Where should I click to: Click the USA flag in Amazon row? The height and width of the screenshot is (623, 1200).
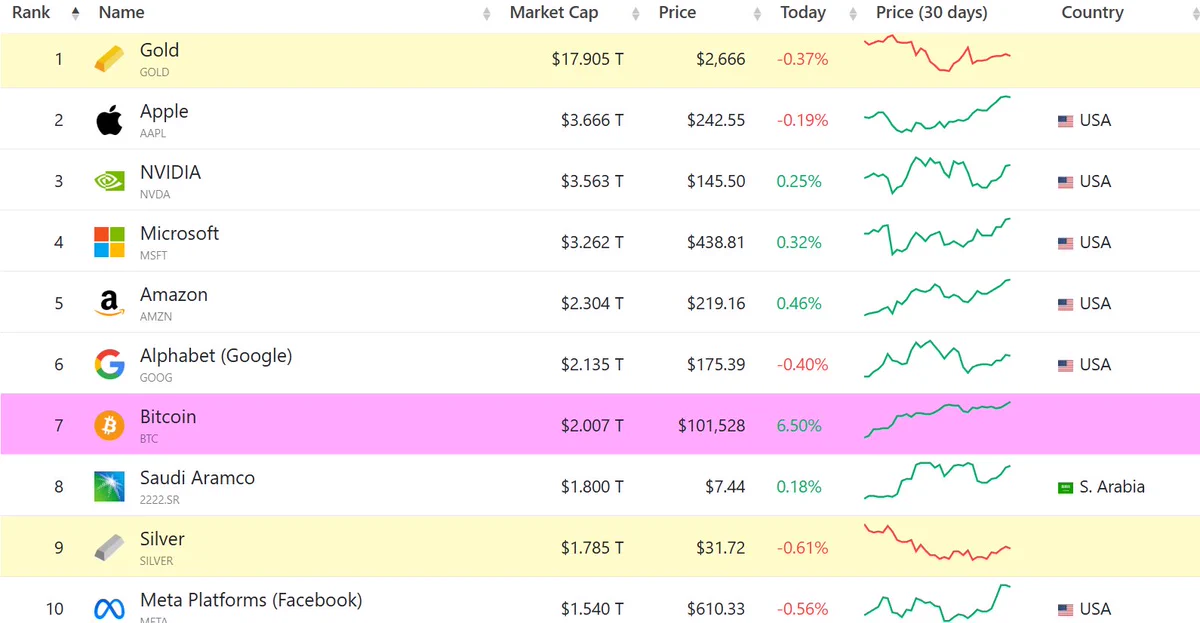pos(1066,304)
